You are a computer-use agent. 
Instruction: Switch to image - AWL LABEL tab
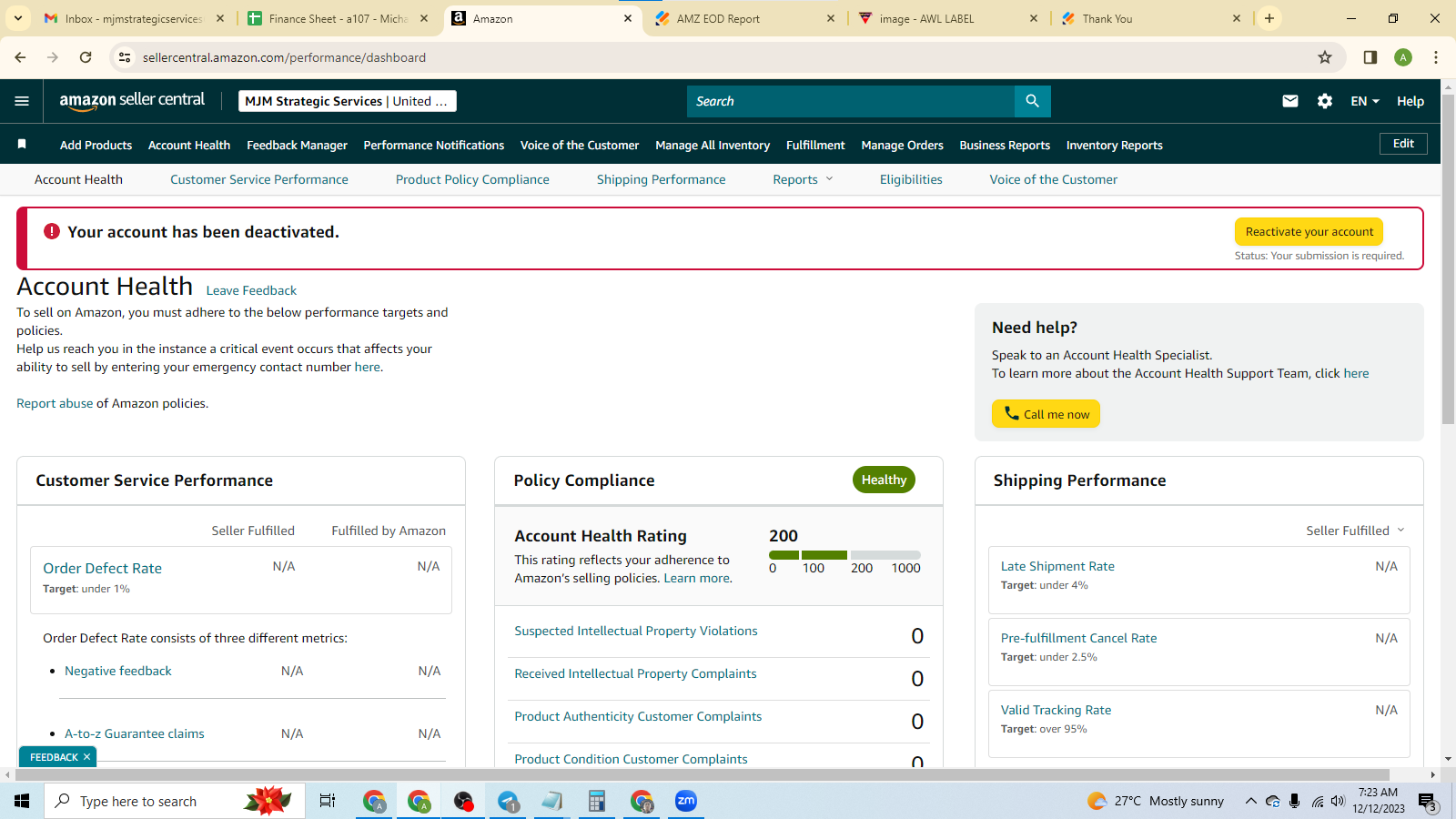tap(949, 18)
